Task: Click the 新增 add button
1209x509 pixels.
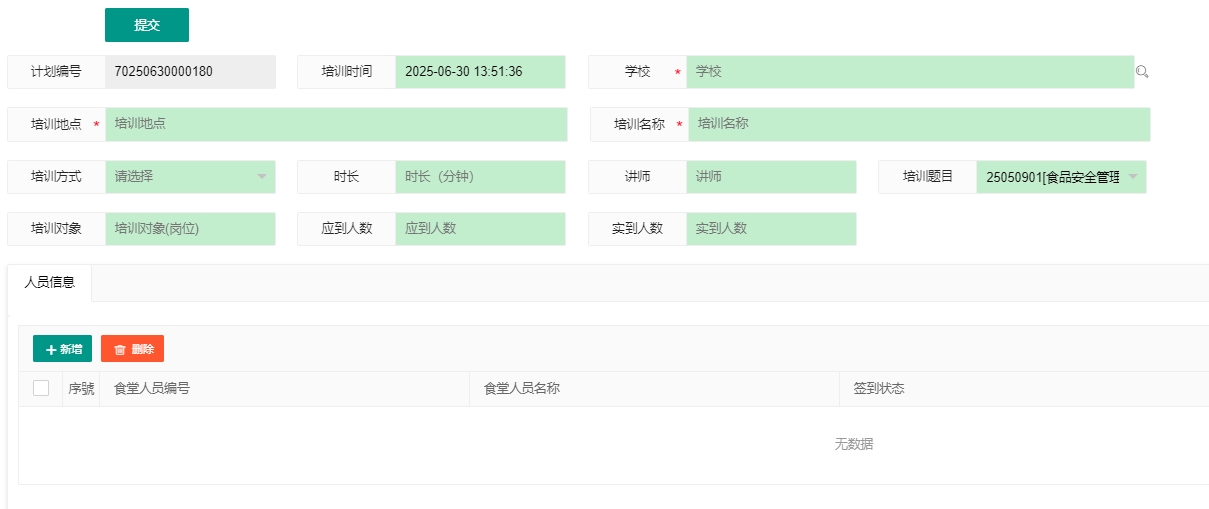Action: pos(62,348)
